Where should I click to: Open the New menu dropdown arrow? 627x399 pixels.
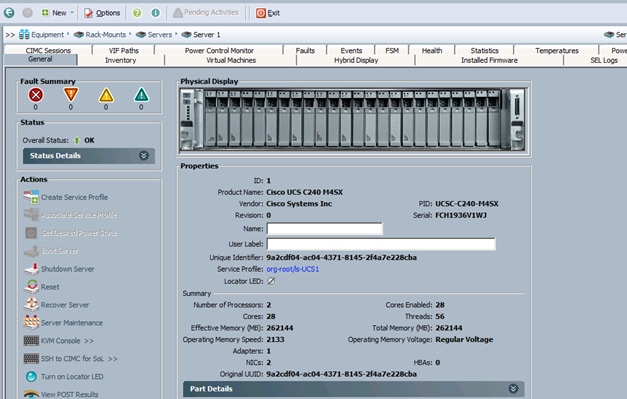(72, 13)
